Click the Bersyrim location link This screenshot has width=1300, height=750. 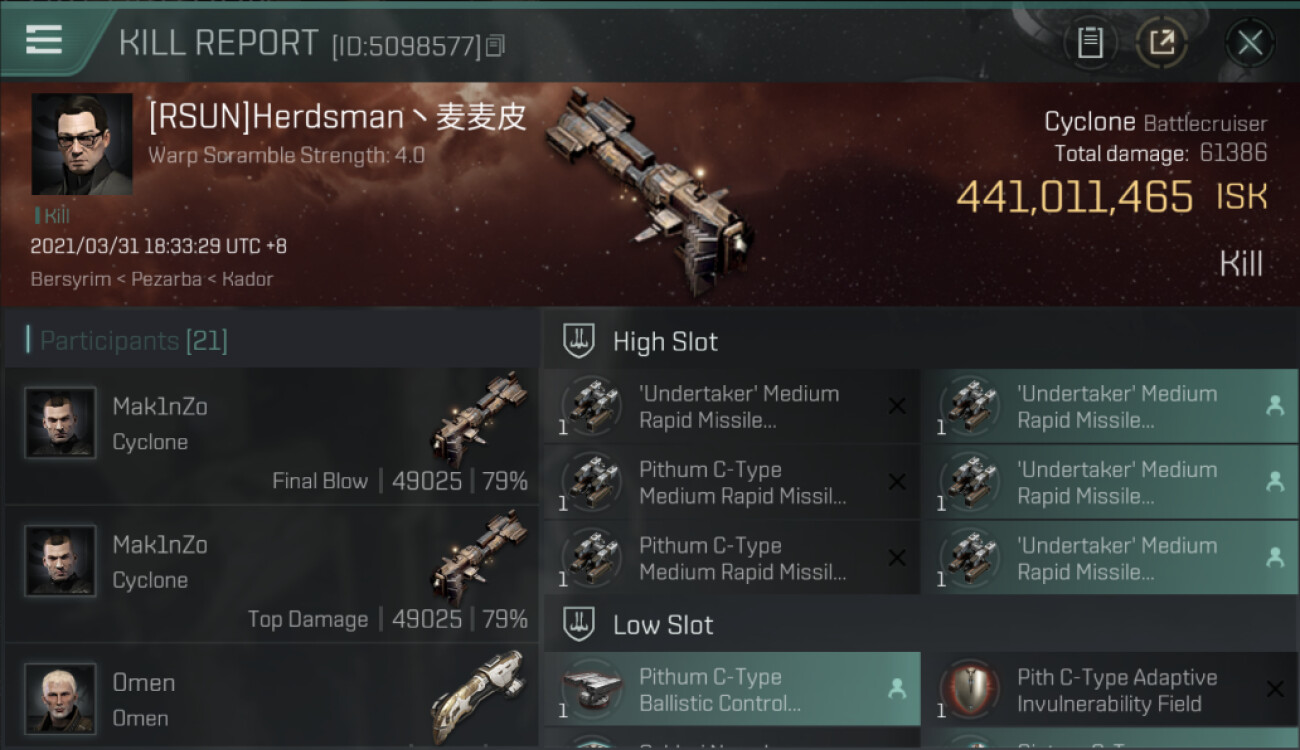[71, 279]
